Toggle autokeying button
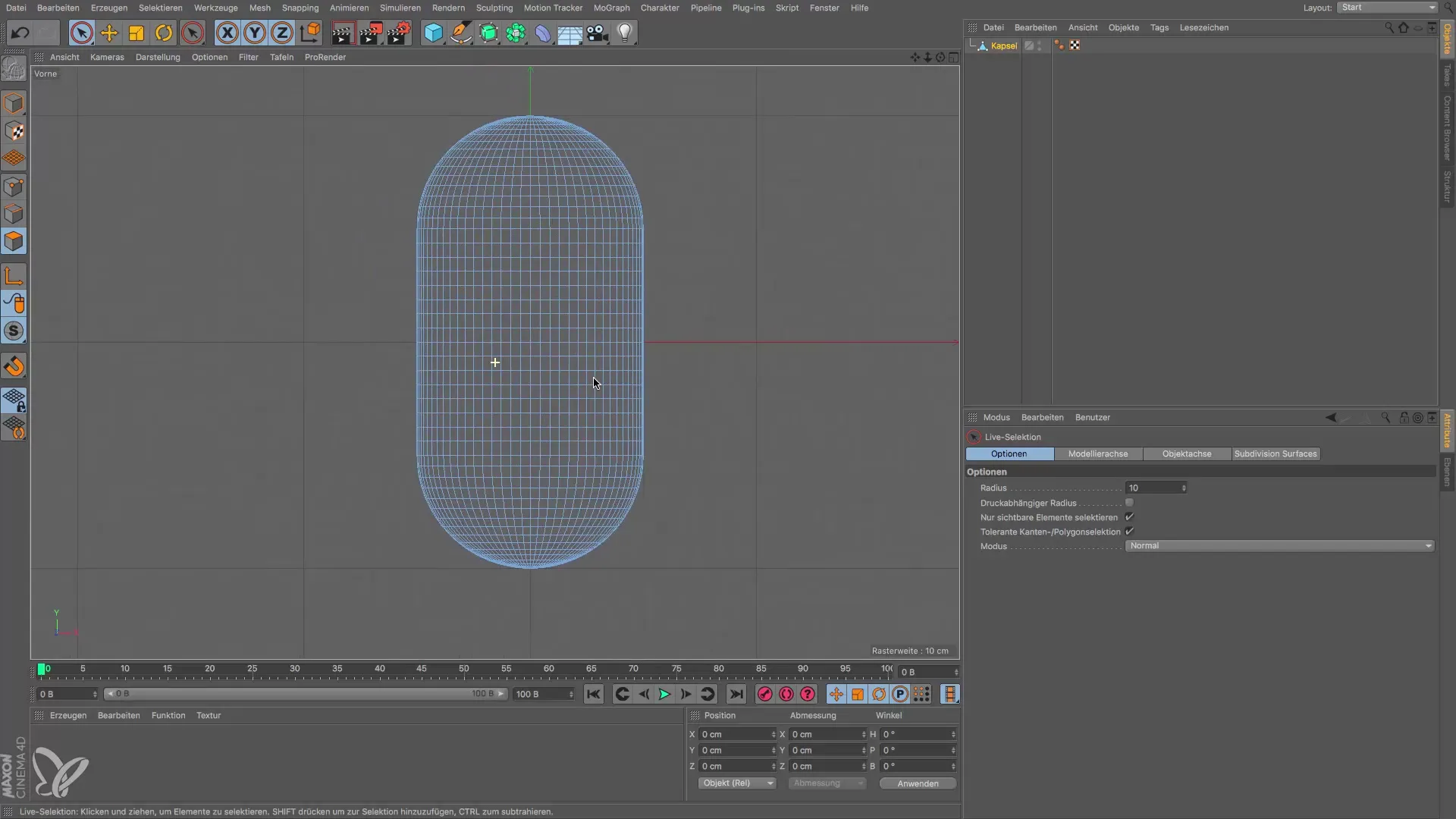This screenshot has width=1456, height=819. point(786,694)
